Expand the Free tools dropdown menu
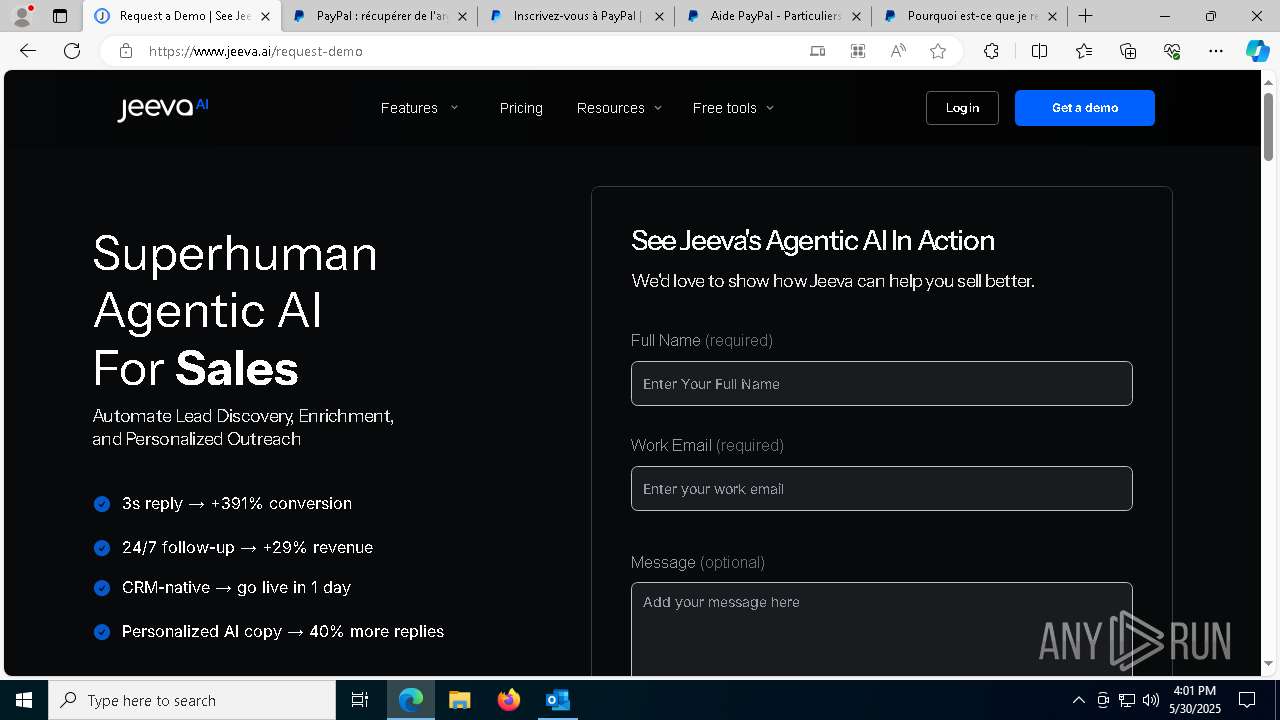Viewport: 1280px width, 720px height. coord(733,108)
